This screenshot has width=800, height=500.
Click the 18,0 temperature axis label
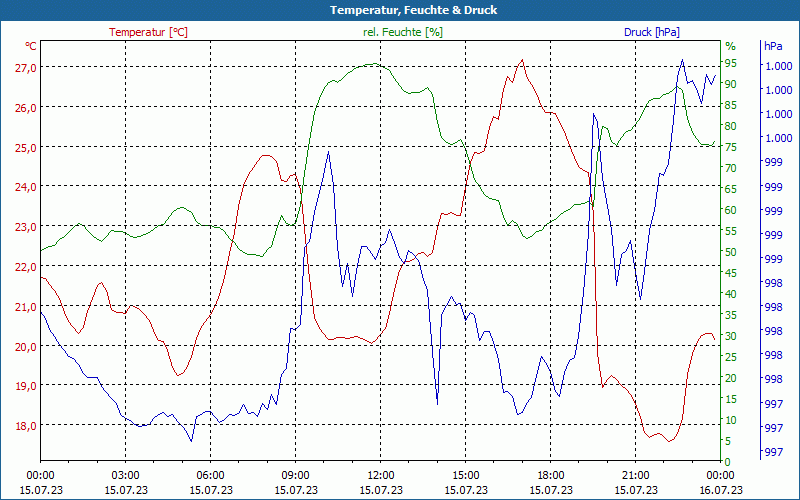[x=26, y=426]
